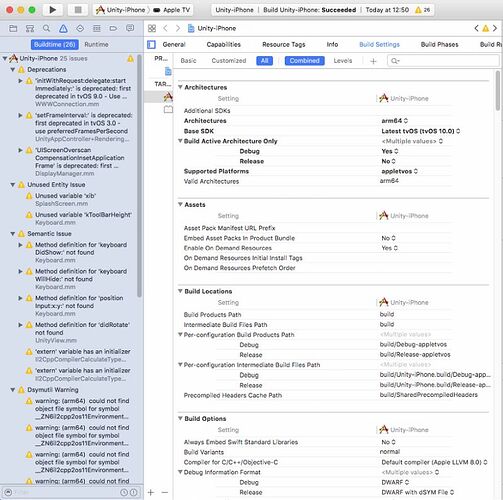Show Basic build settings

pyautogui.click(x=188, y=61)
